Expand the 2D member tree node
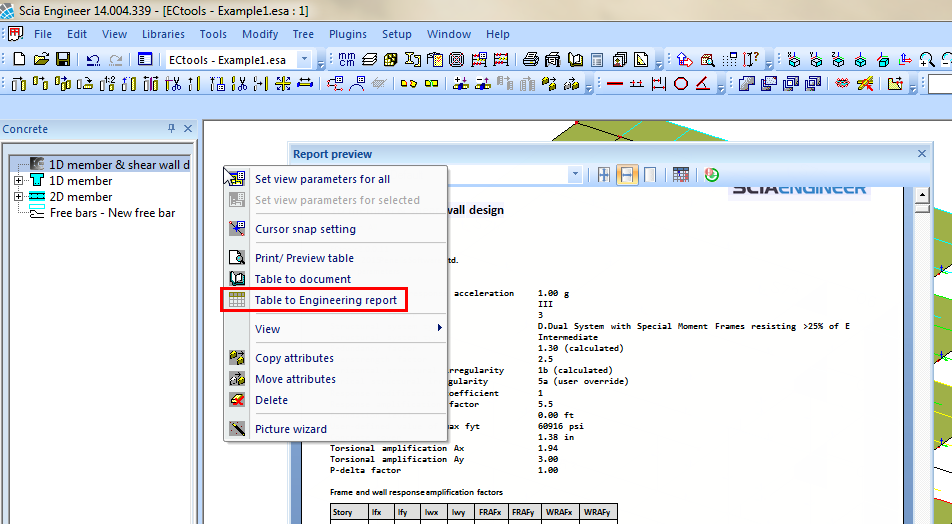952x524 pixels. coord(18,196)
